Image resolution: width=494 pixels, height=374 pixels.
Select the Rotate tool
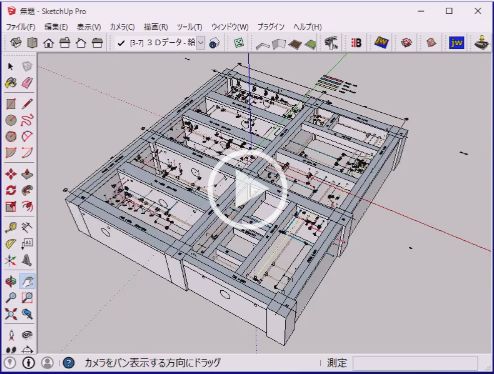[x=11, y=190]
